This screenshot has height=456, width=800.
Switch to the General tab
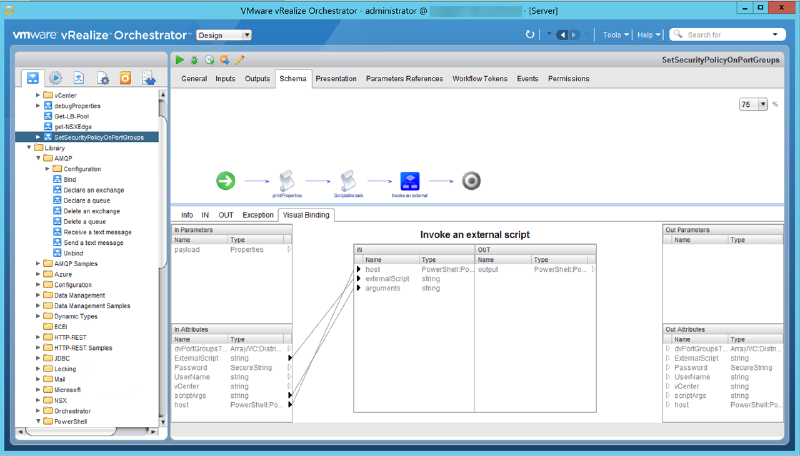[194, 79]
